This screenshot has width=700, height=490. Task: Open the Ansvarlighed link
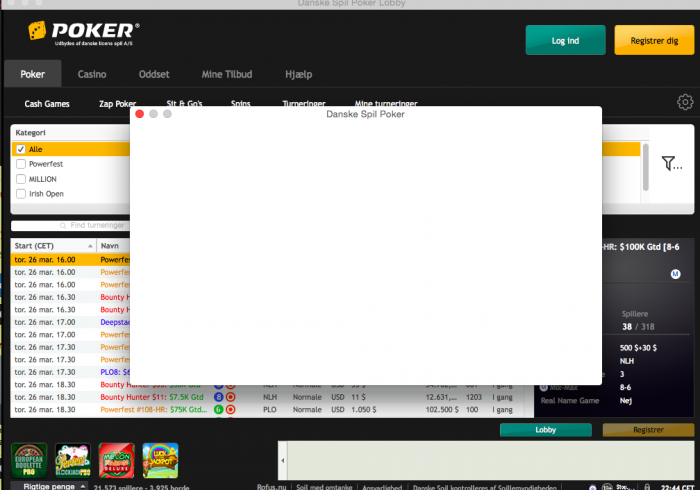point(382,487)
